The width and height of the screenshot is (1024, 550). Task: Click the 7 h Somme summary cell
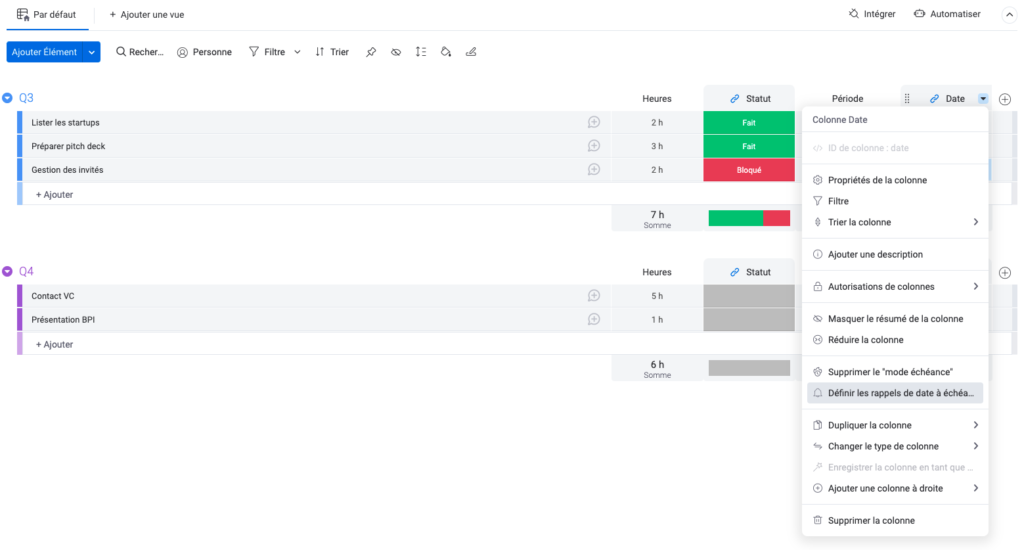click(657, 219)
